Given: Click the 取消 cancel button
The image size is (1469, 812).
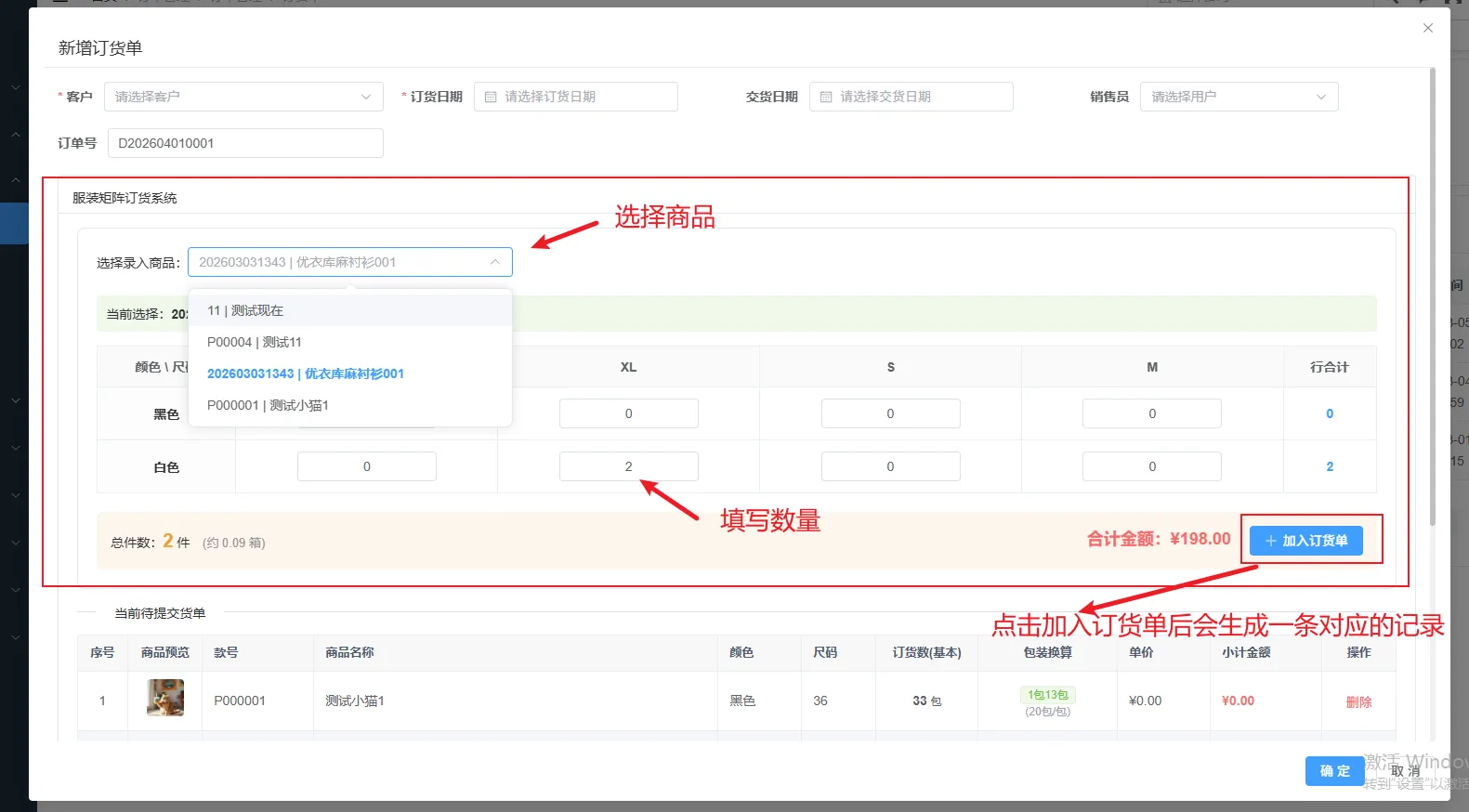Looking at the screenshot, I should click(1405, 770).
